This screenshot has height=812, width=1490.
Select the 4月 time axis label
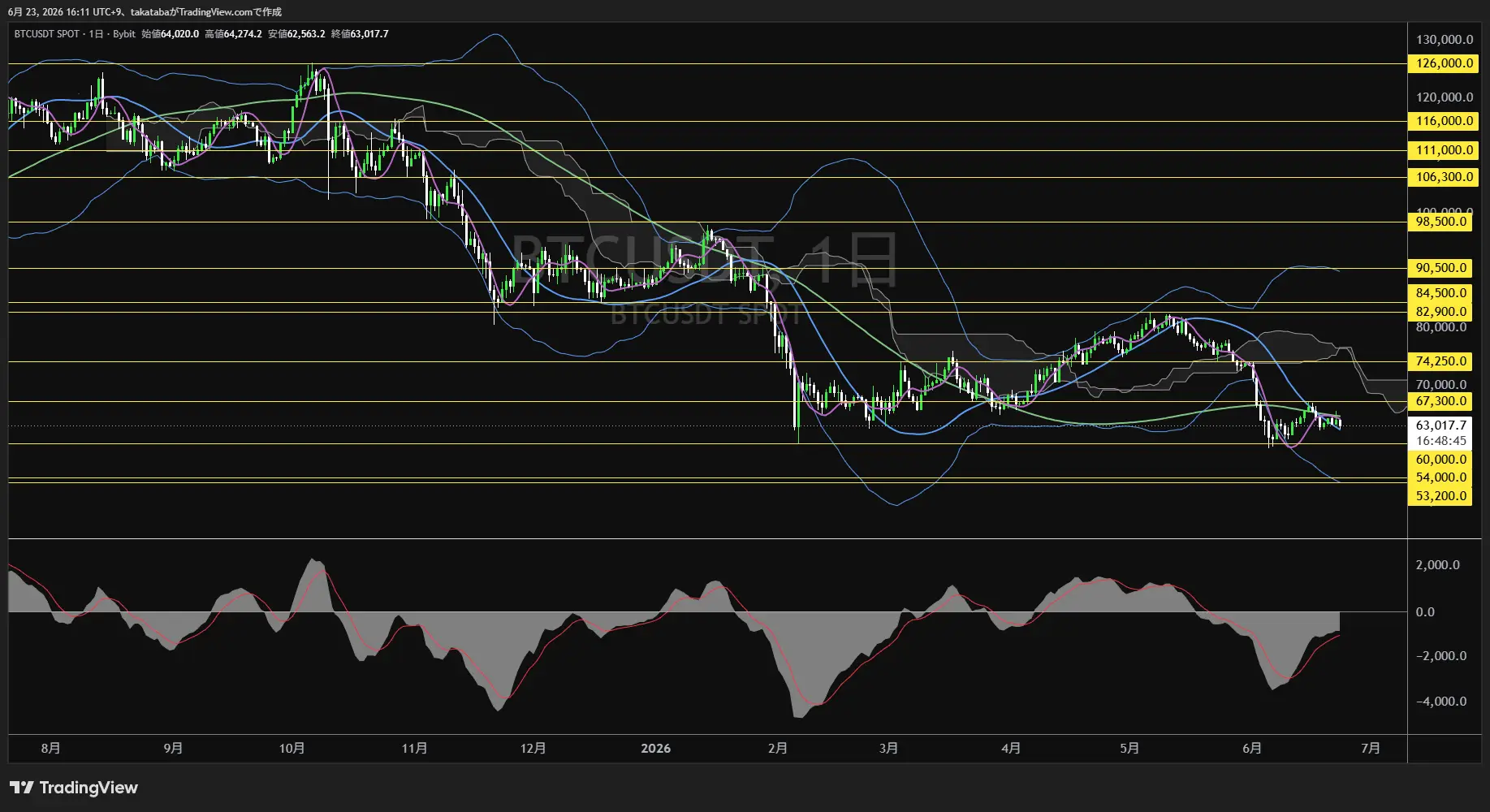pos(1011,748)
